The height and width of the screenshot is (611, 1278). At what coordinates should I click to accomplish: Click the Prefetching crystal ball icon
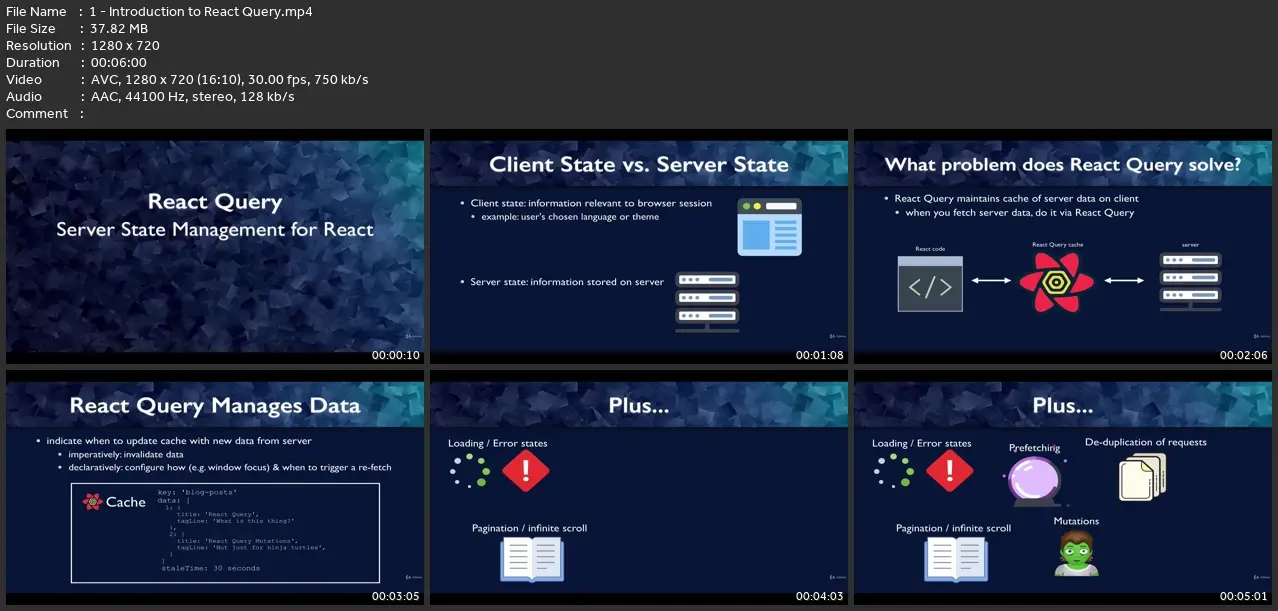pos(1035,482)
